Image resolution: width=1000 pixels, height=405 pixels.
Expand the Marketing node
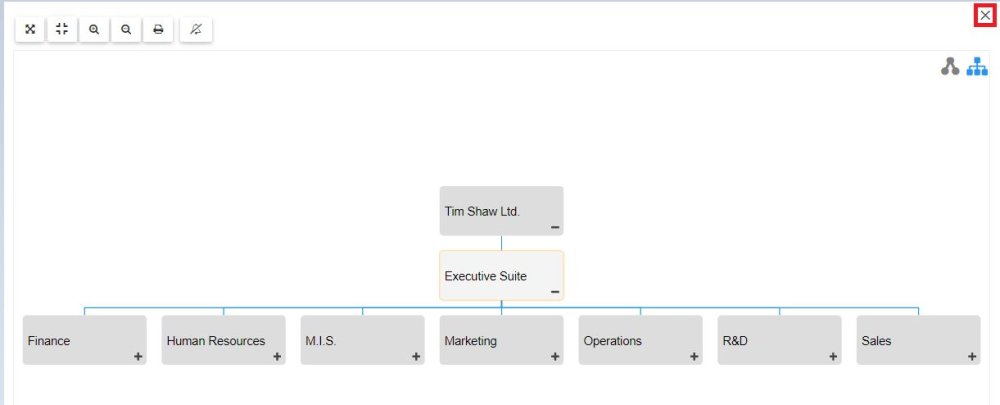555,357
